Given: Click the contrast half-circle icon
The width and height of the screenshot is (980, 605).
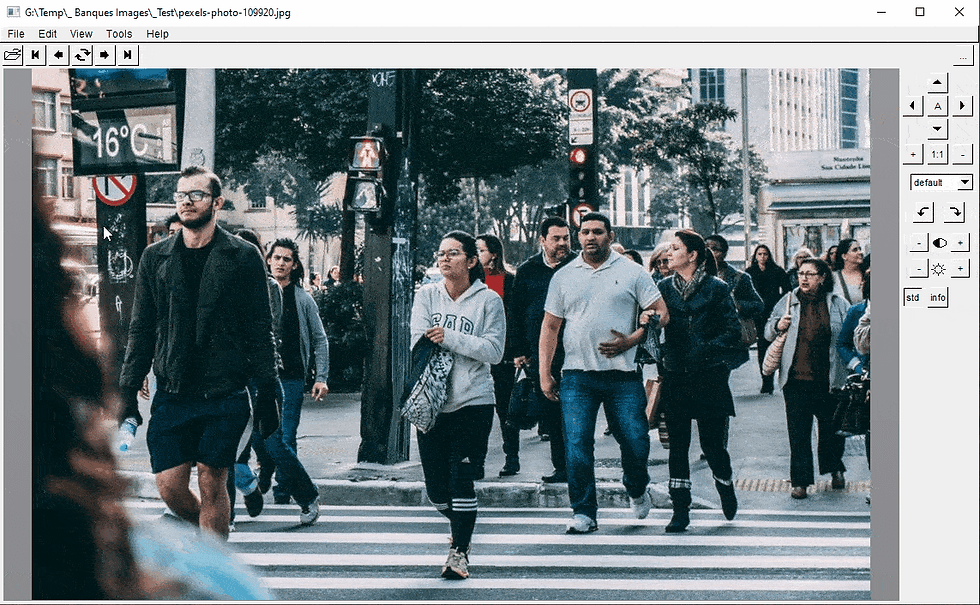Looking at the screenshot, I should point(939,243).
